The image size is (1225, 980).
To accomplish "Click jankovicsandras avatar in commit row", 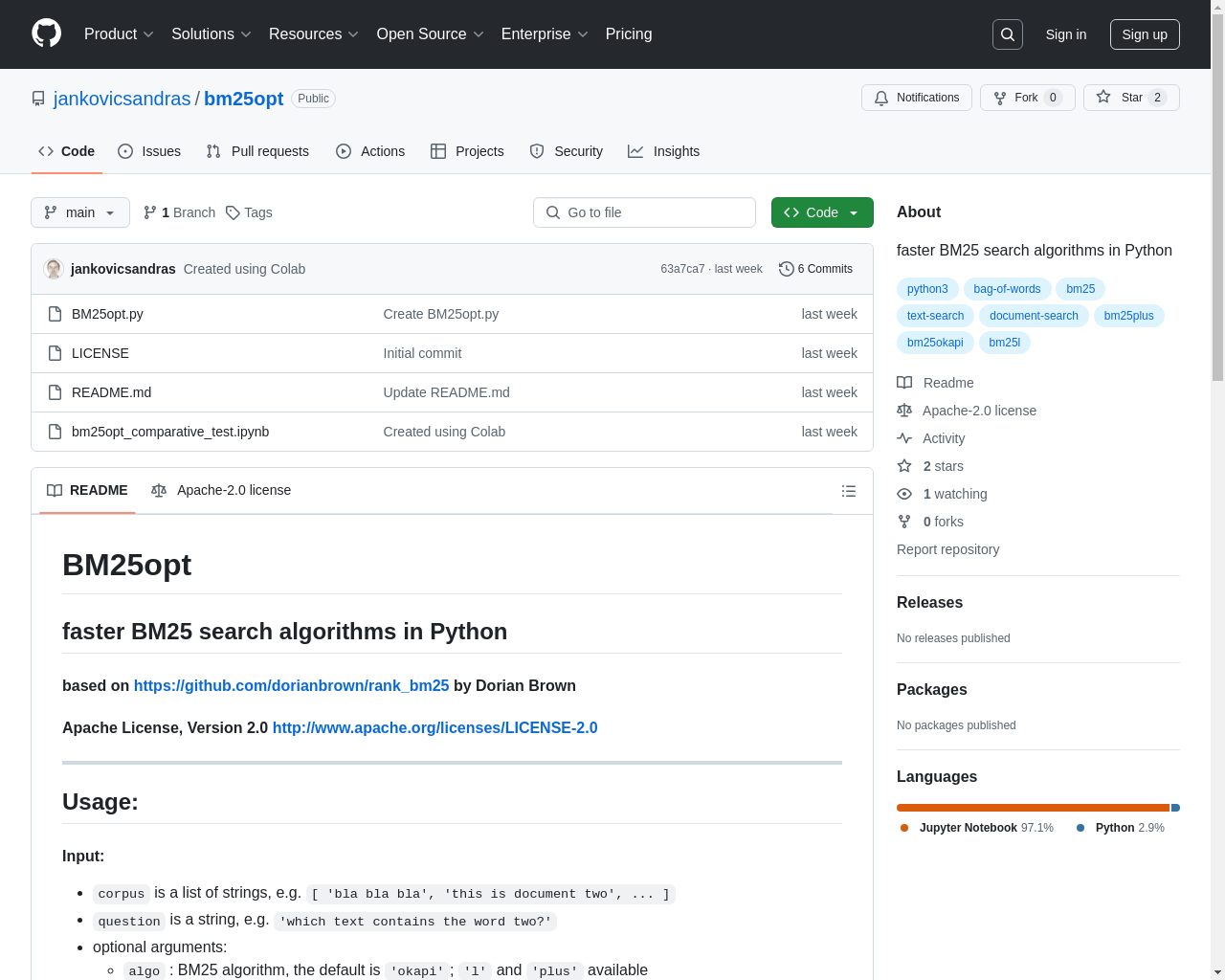I will click(x=54, y=269).
